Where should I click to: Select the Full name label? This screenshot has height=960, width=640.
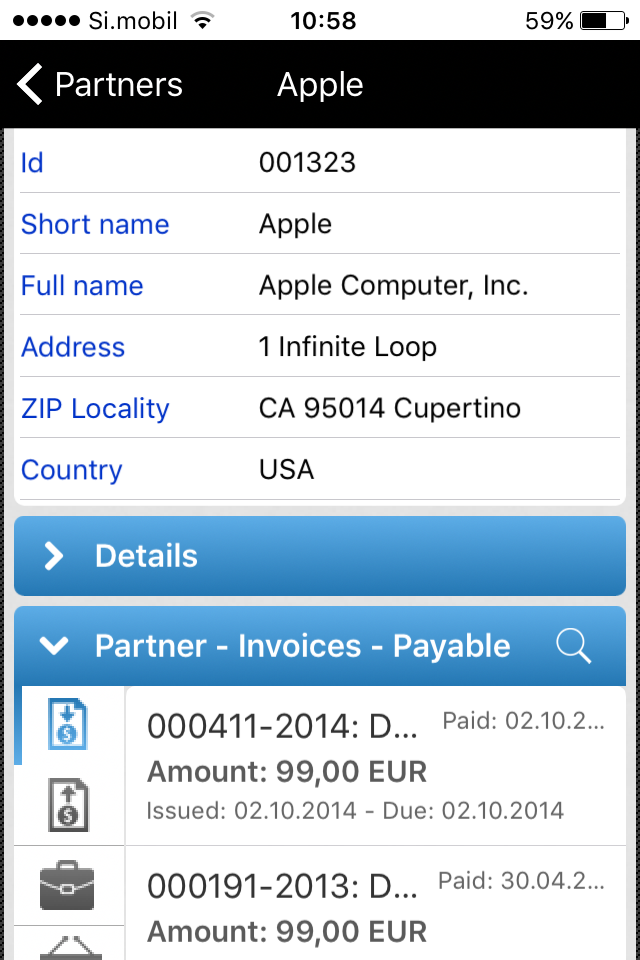[x=82, y=285]
